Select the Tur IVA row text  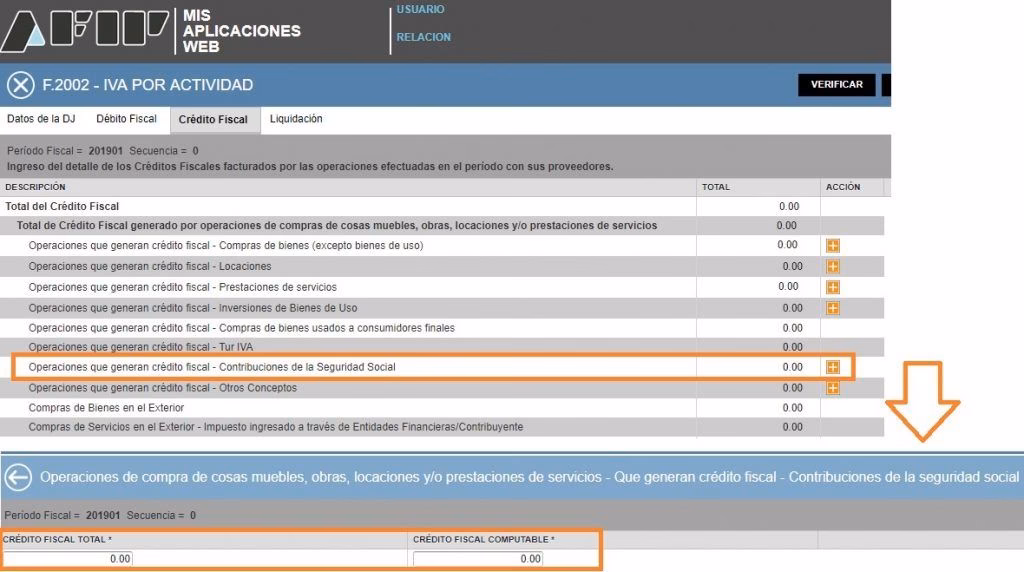point(140,347)
